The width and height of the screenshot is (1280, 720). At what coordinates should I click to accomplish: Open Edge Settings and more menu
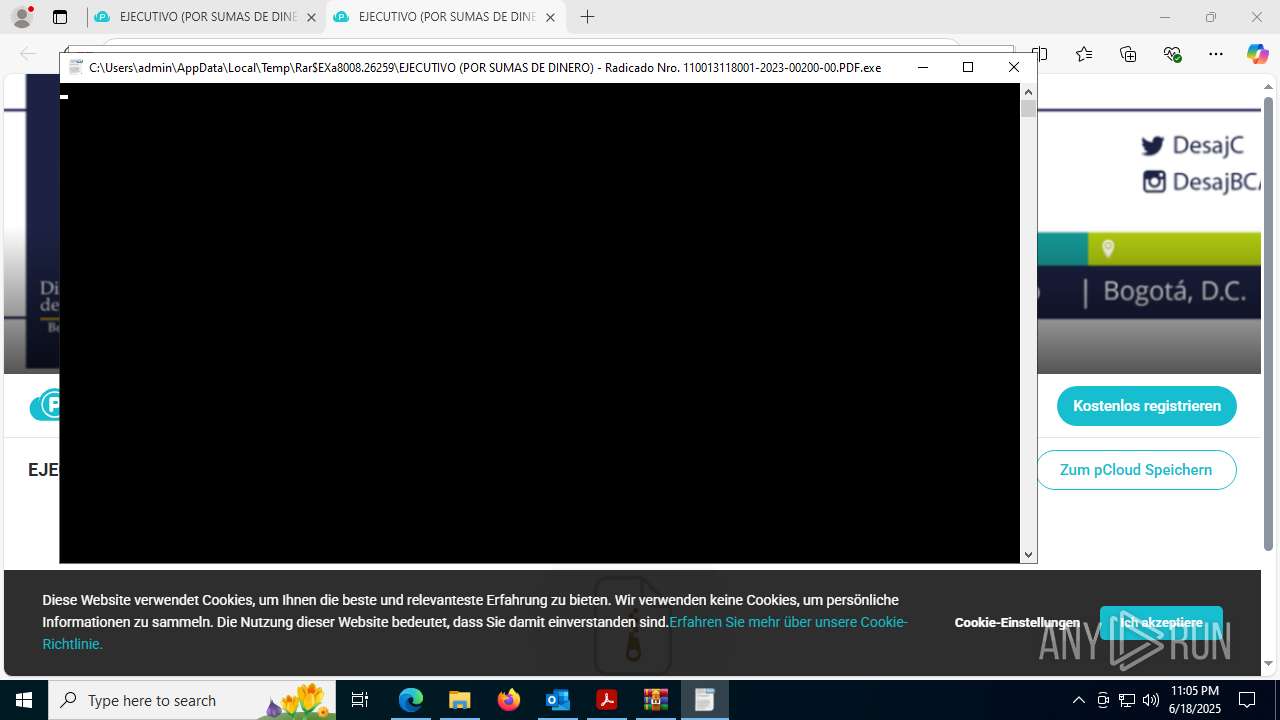[x=1216, y=54]
